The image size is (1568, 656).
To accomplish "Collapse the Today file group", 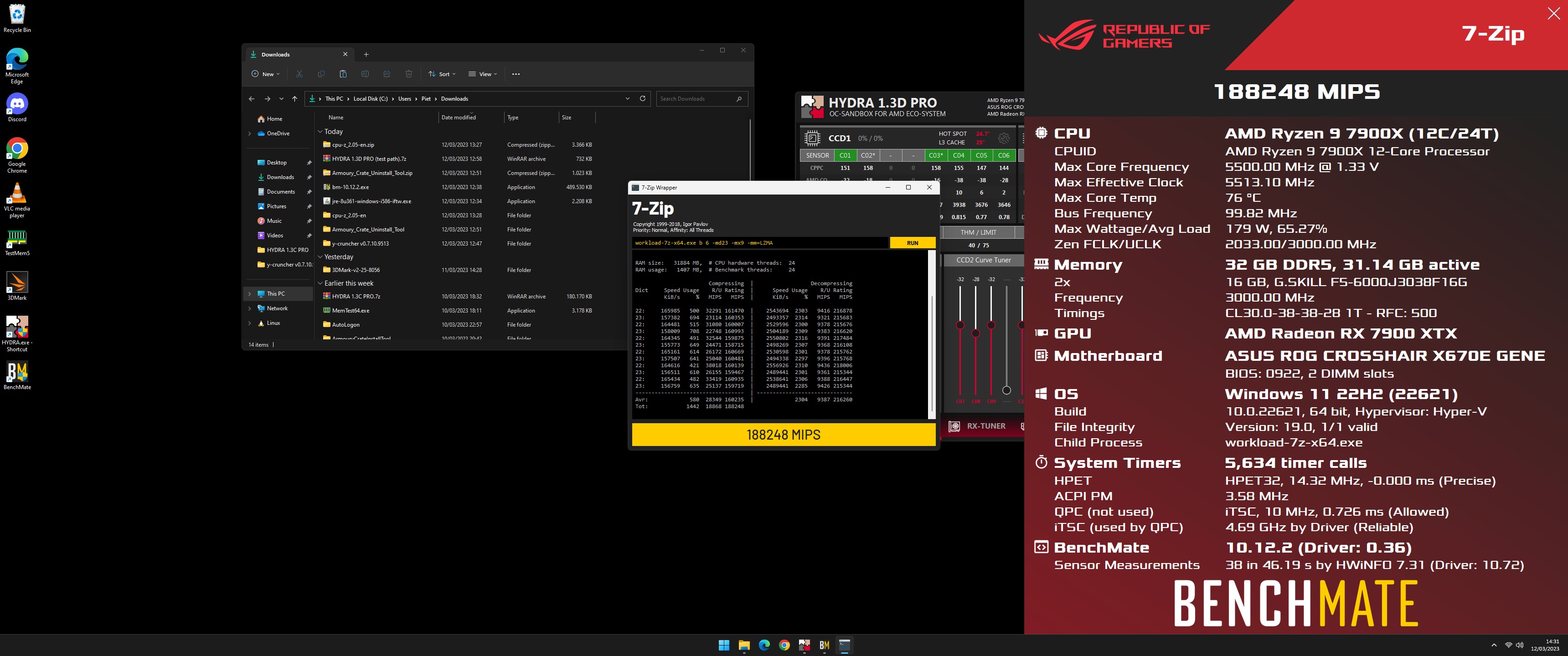I will [320, 132].
